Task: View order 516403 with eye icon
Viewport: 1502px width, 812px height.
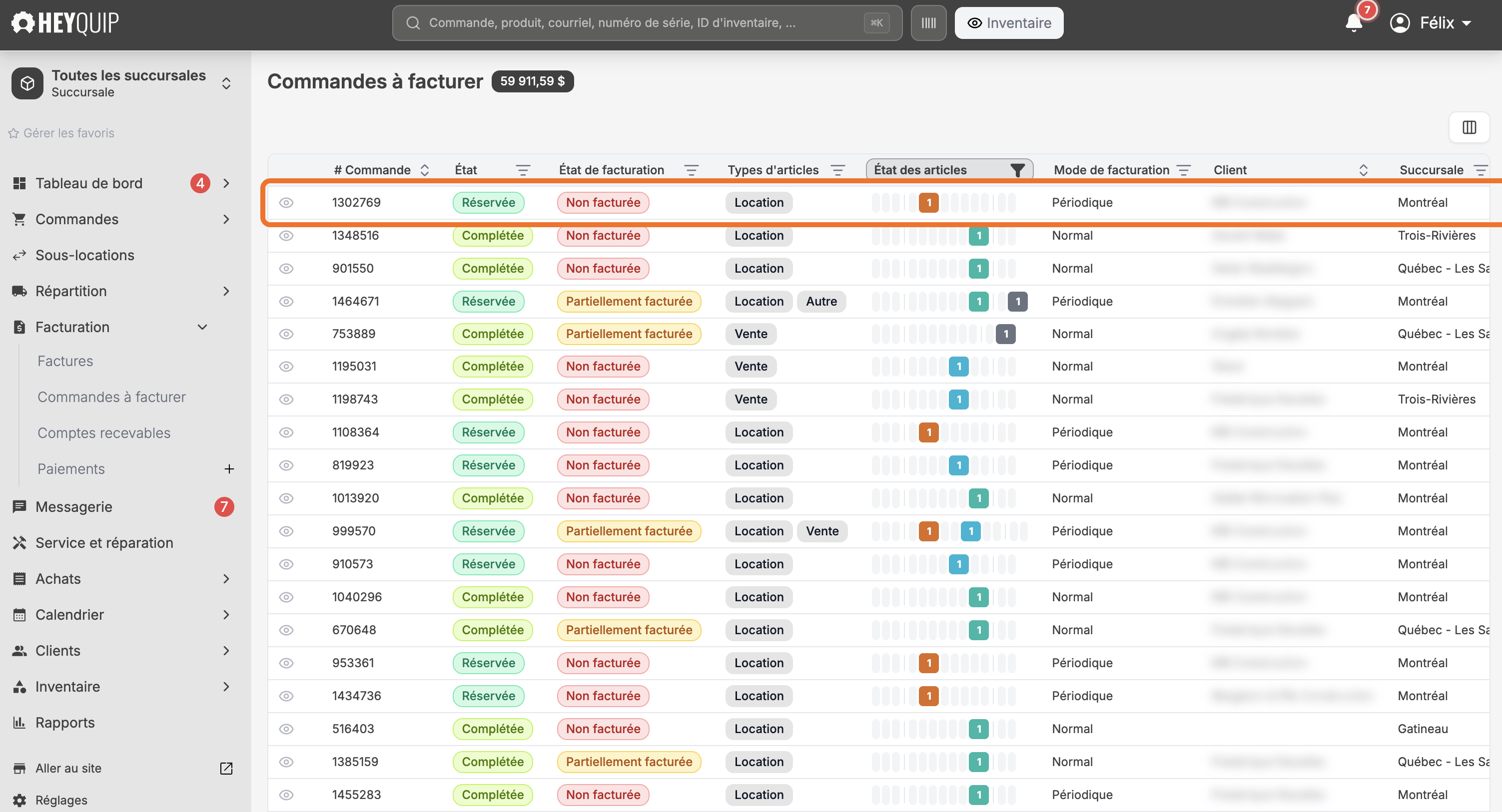Action: click(x=286, y=729)
